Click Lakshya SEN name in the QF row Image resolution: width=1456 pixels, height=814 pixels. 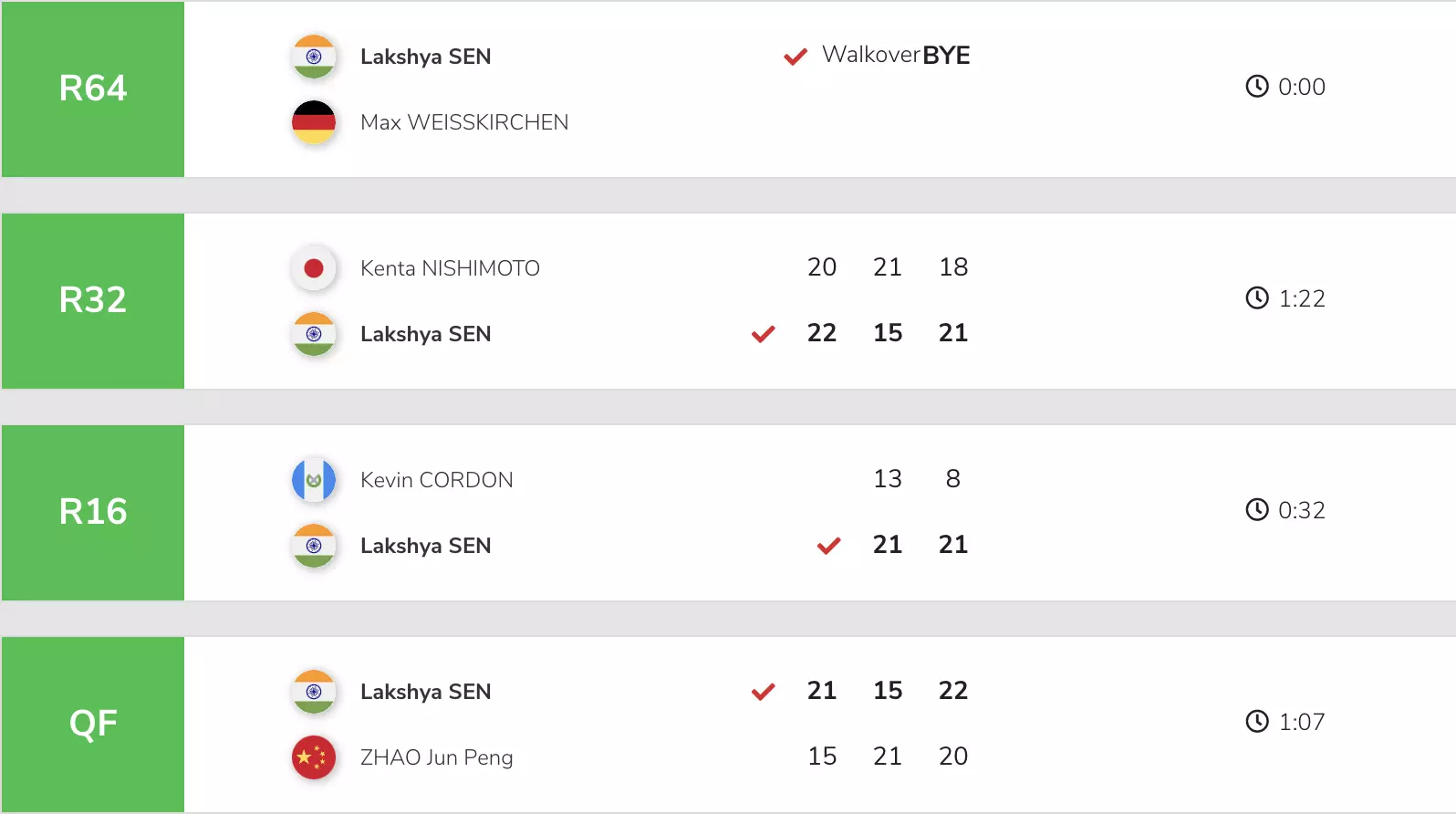pos(426,692)
